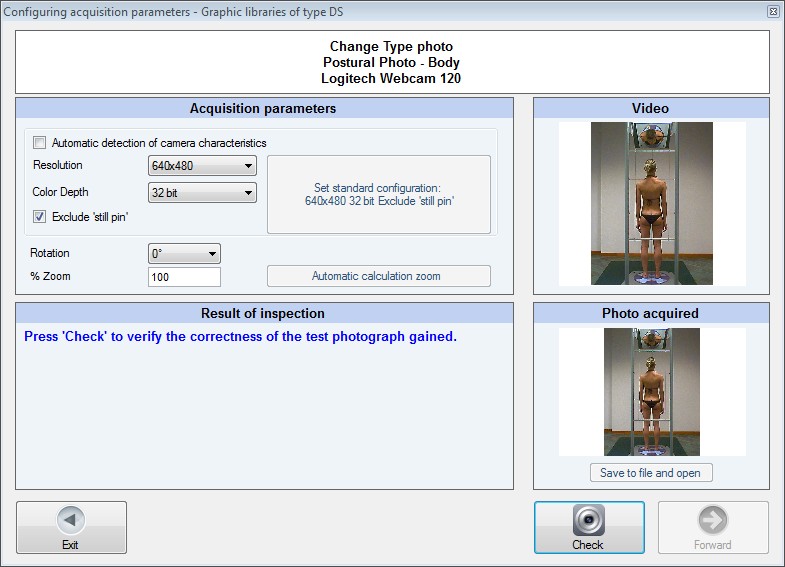This screenshot has width=785, height=567.
Task: Click the 'Result of inspection' header
Action: pos(263,313)
